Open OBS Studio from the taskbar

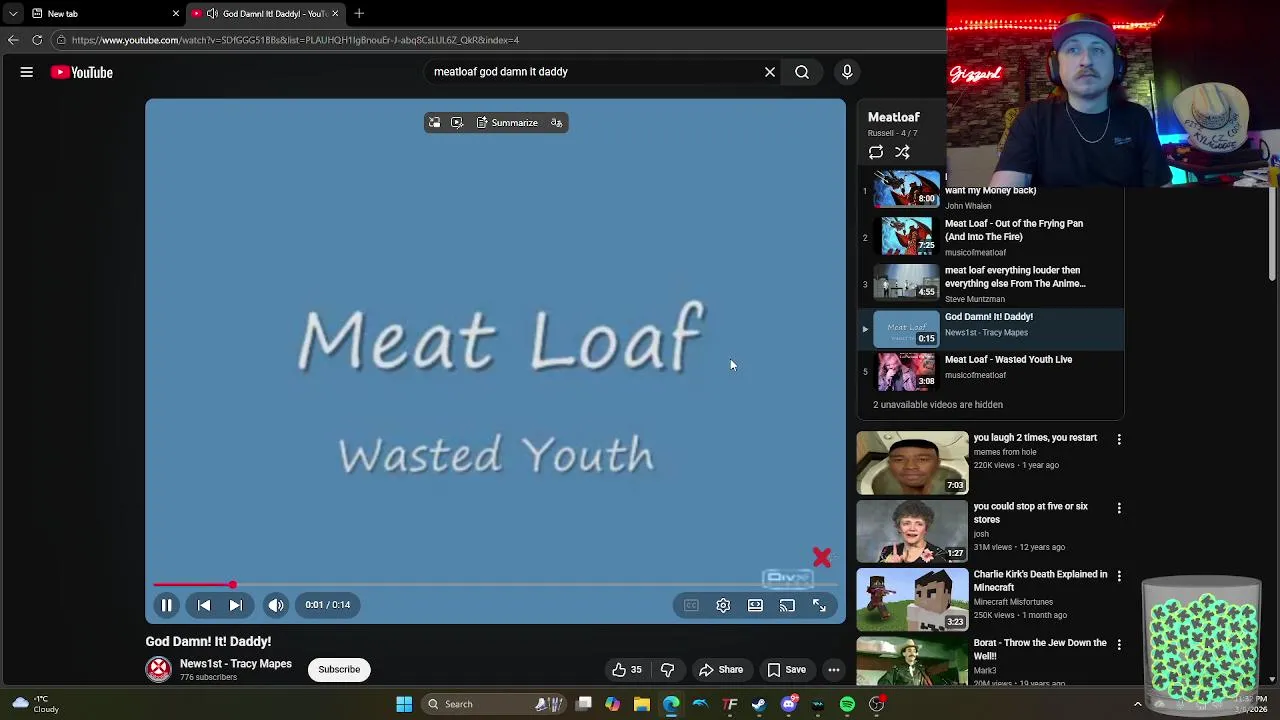877,704
